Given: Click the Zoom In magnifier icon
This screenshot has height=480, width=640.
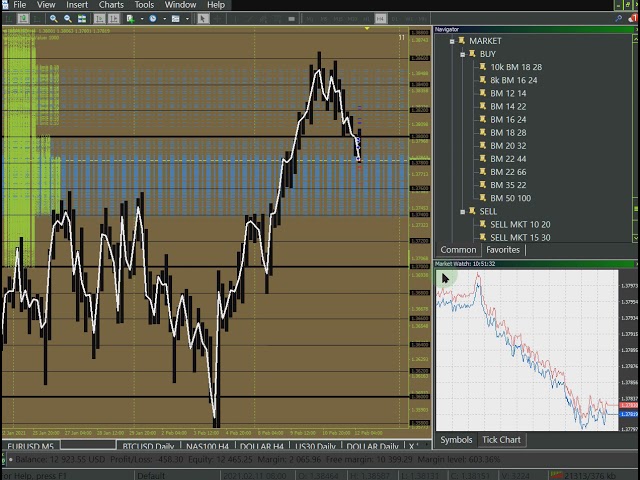Looking at the screenshot, I should tap(54, 18).
